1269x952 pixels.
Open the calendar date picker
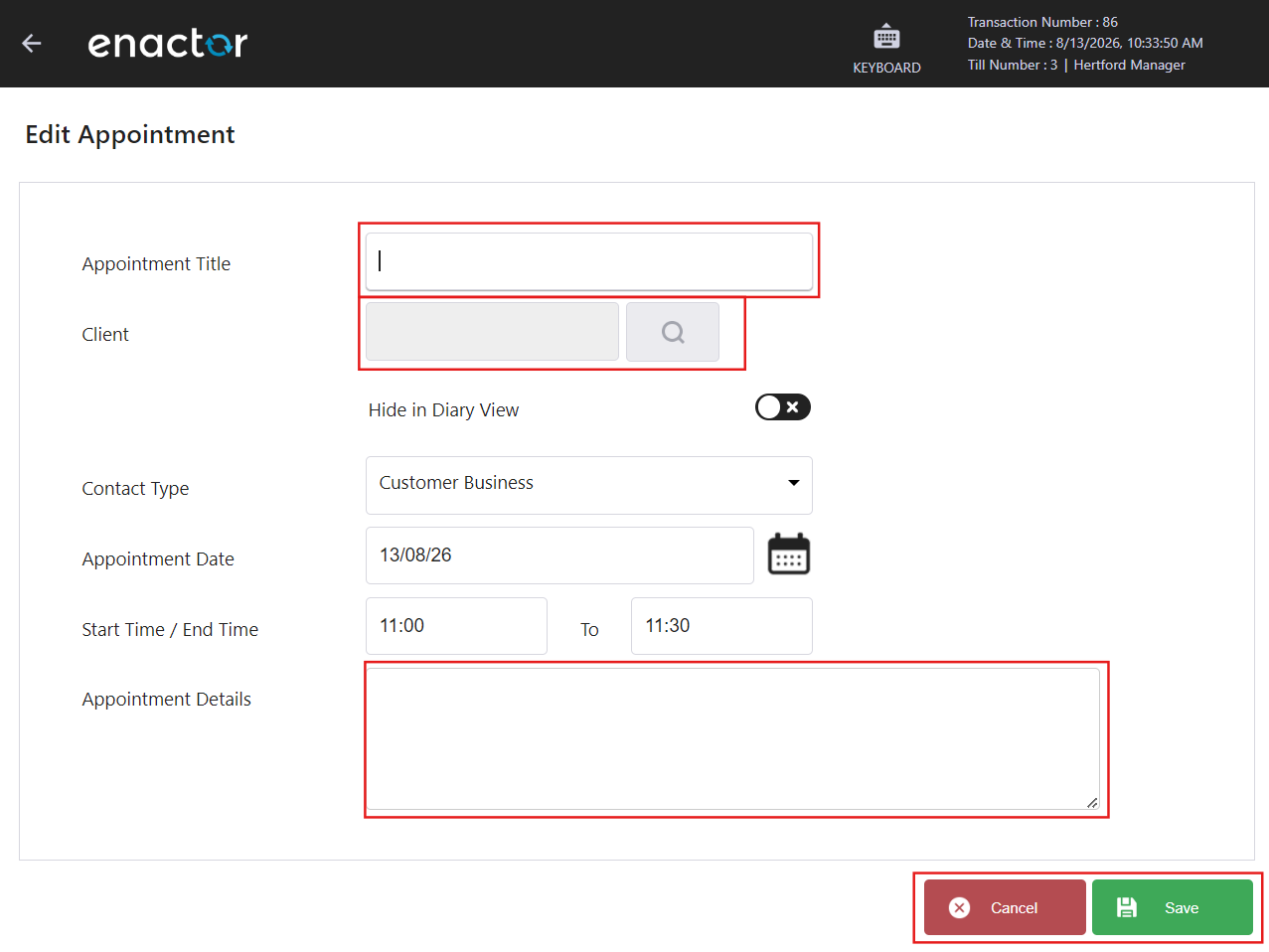pyautogui.click(x=789, y=555)
